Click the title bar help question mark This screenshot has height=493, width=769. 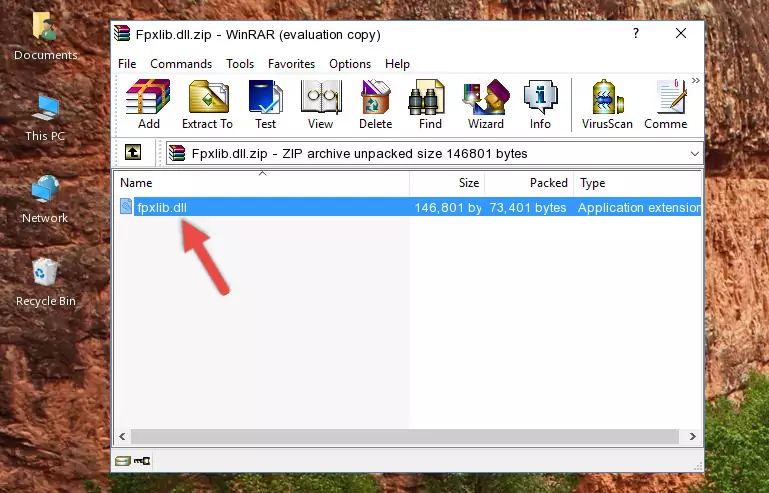click(x=636, y=33)
